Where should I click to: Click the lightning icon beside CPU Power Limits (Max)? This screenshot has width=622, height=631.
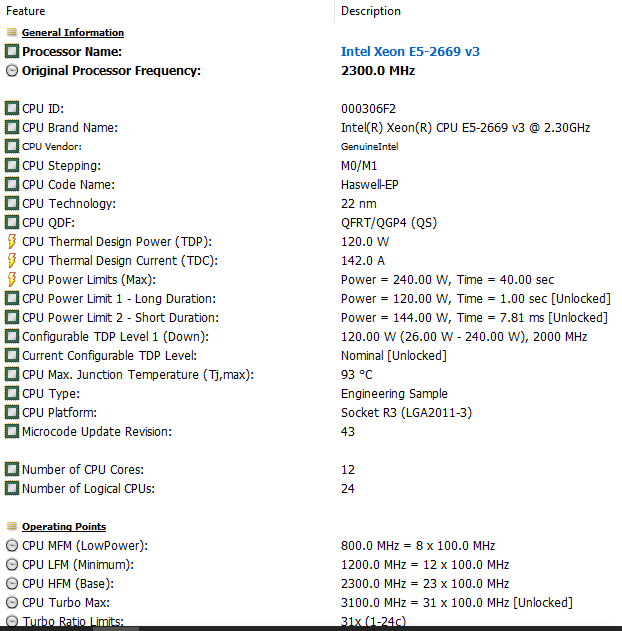[12, 279]
